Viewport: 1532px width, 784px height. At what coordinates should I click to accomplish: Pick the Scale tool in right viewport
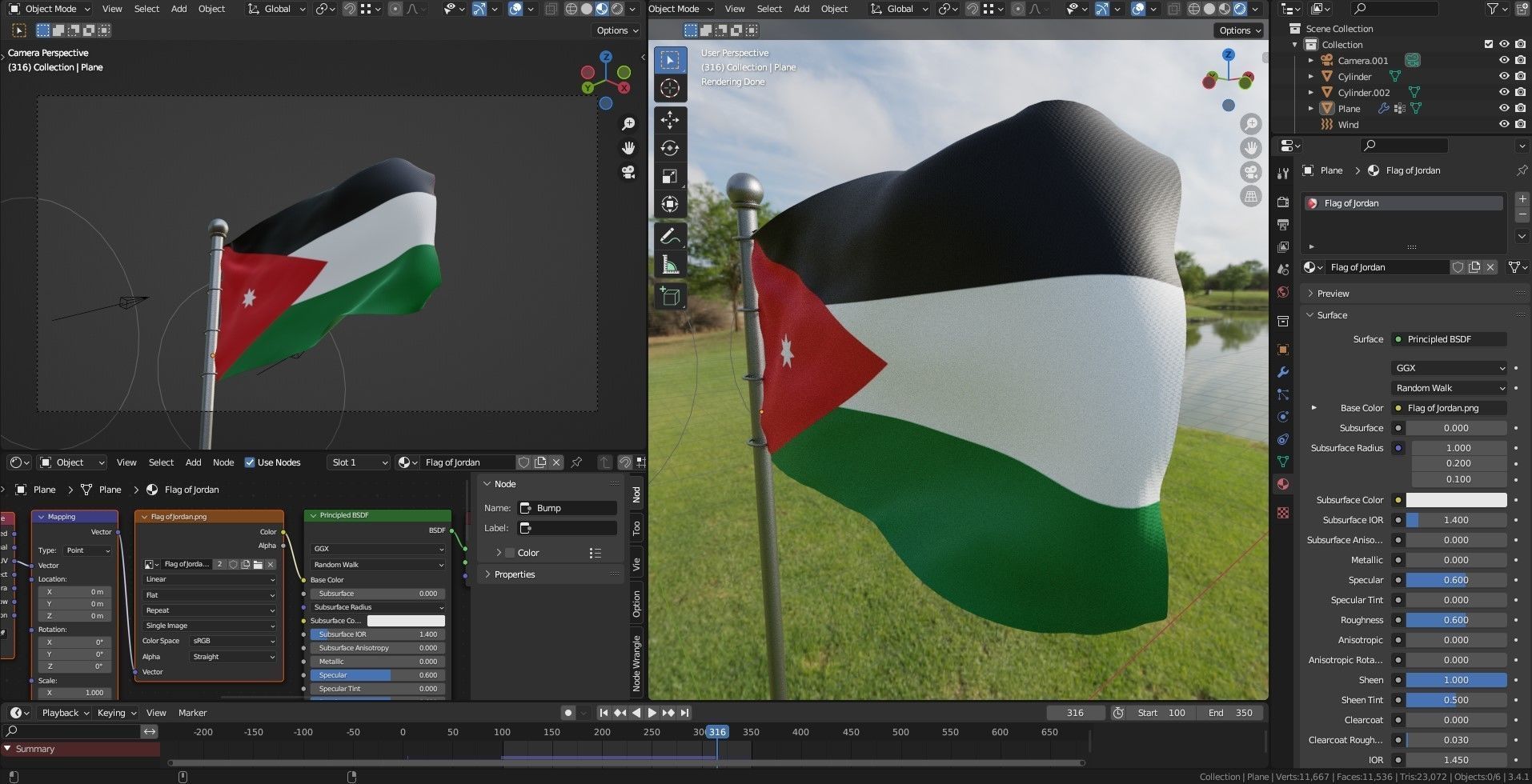click(x=670, y=176)
